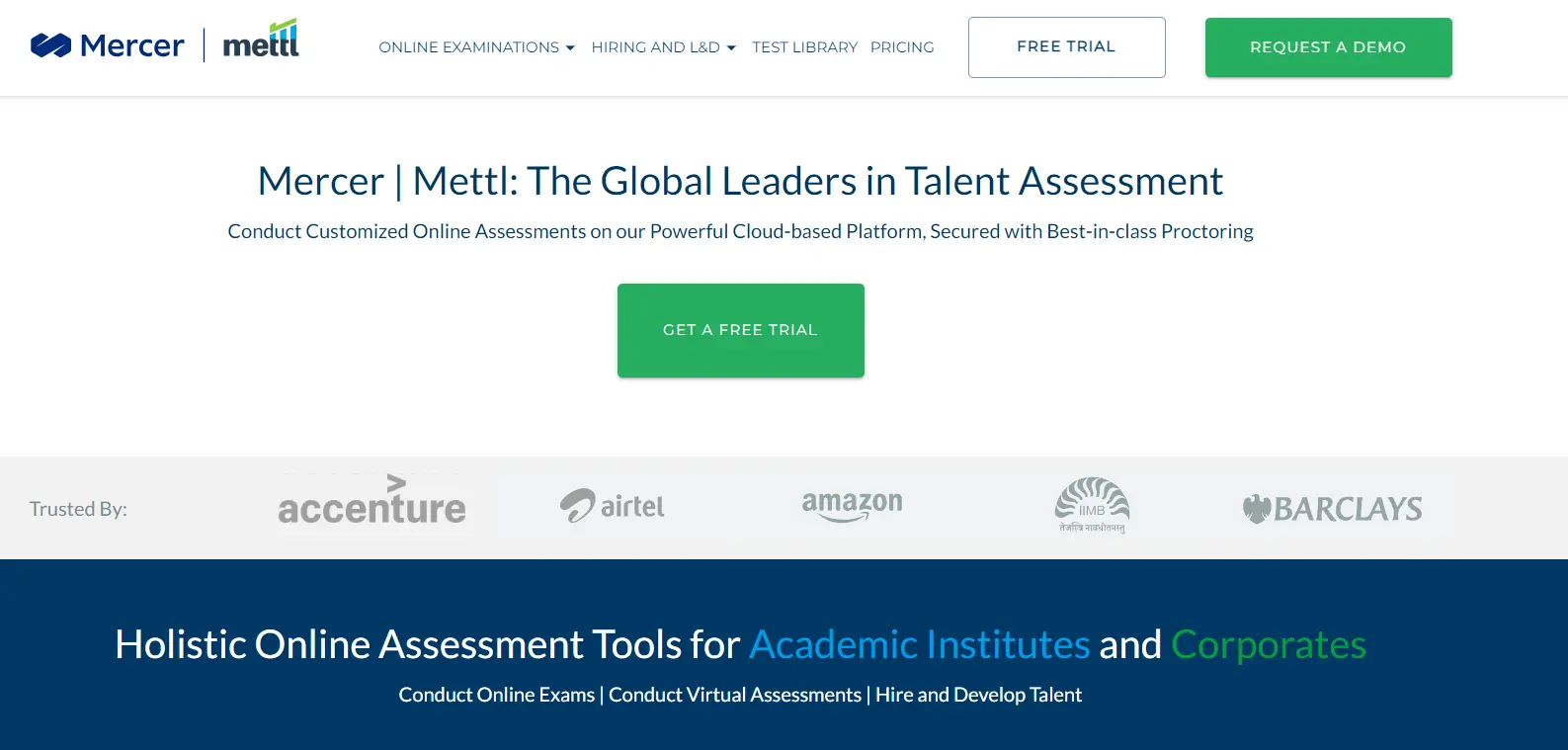Click the main headline 'Mercer | Mettl: The Global Leaders'
The image size is (1568, 750).
(x=740, y=181)
